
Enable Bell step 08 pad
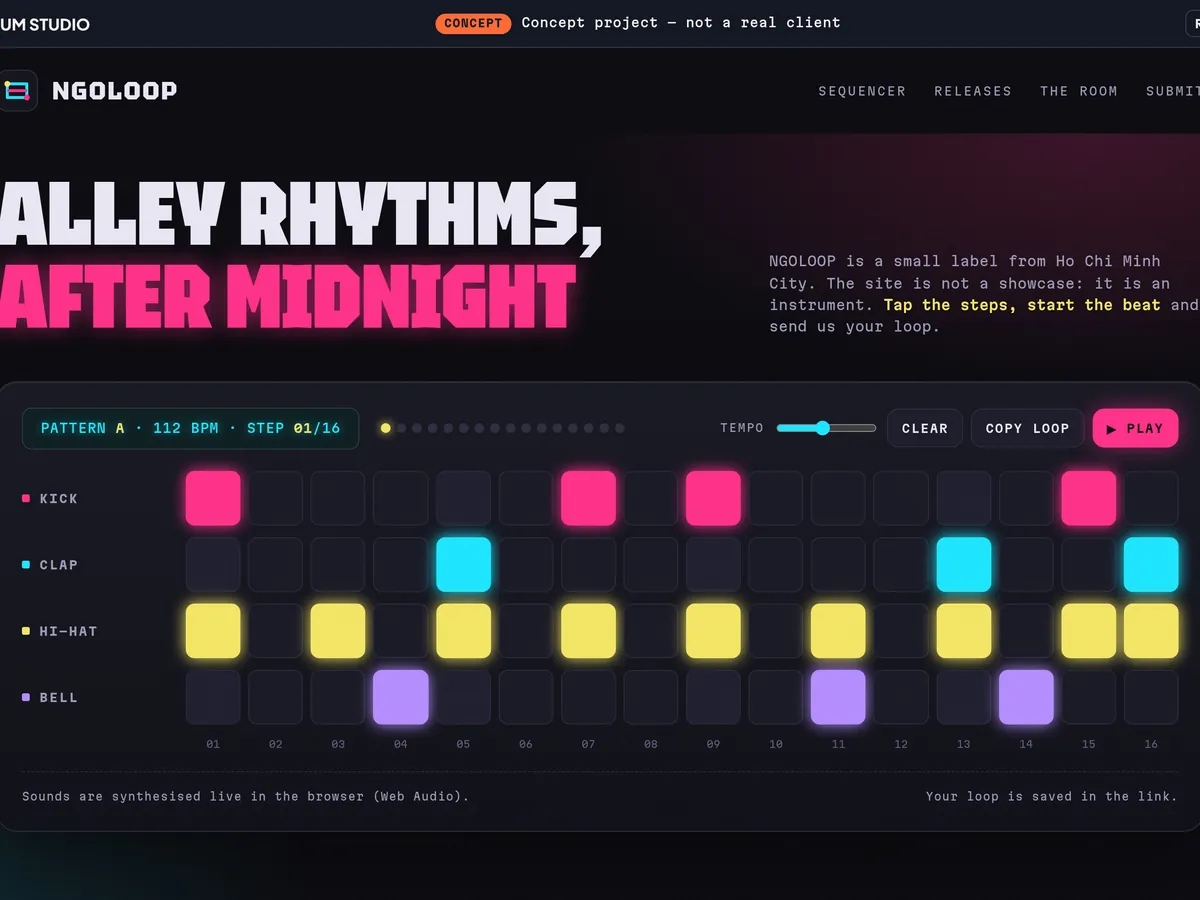(651, 697)
